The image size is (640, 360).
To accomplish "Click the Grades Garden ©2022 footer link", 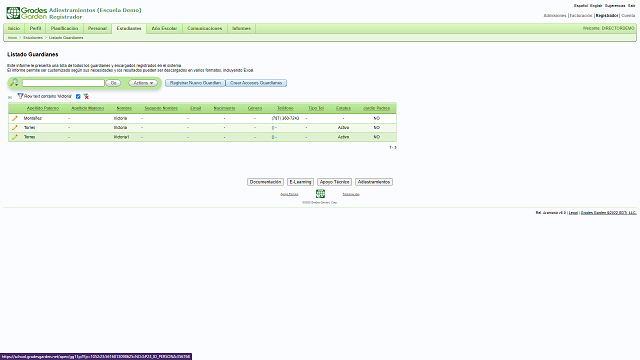I will coord(608,213).
